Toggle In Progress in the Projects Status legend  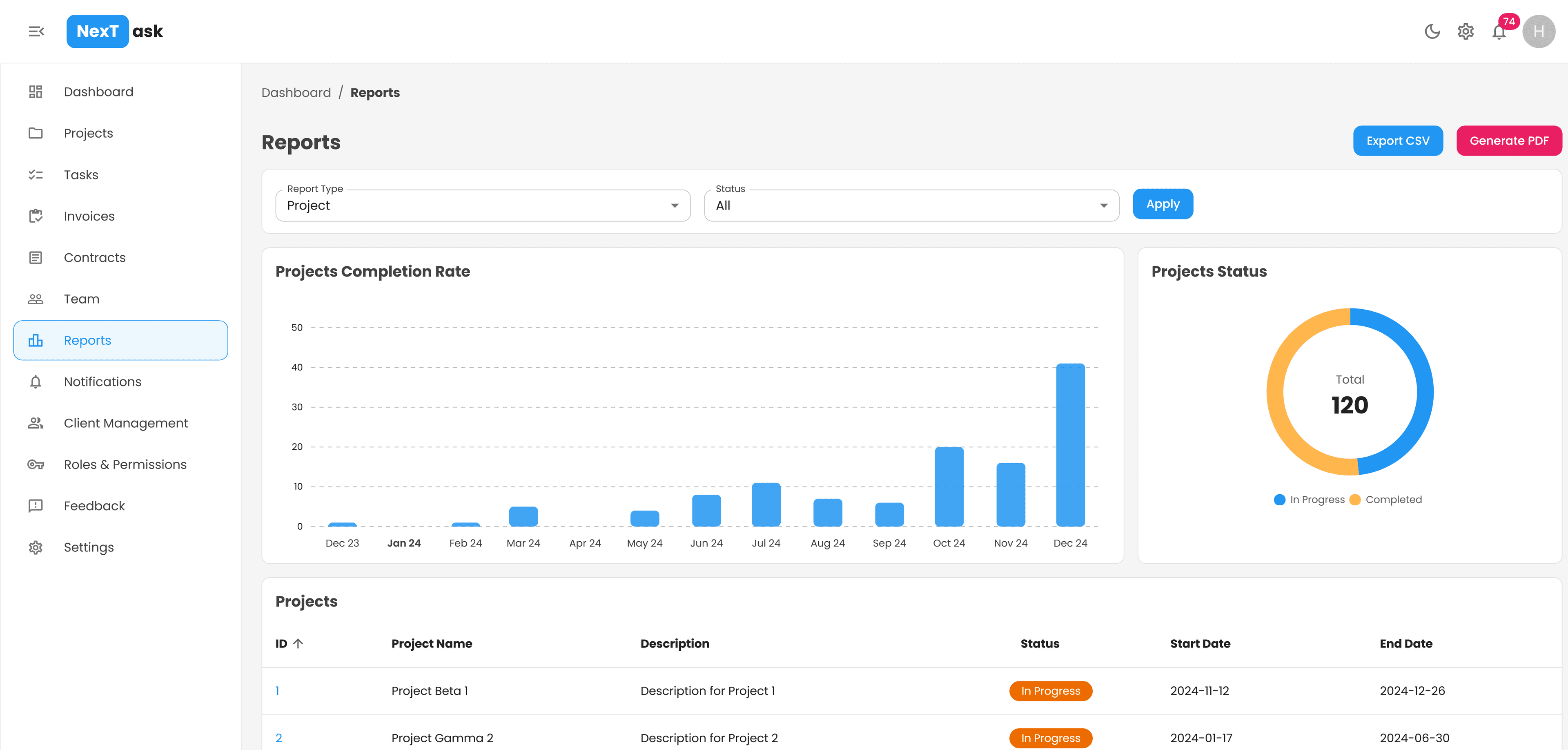(1309, 499)
